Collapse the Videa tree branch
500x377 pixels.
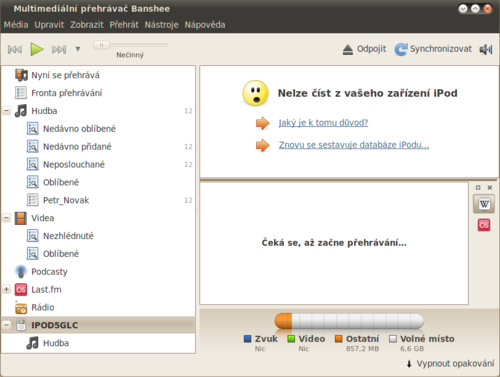click(6, 218)
